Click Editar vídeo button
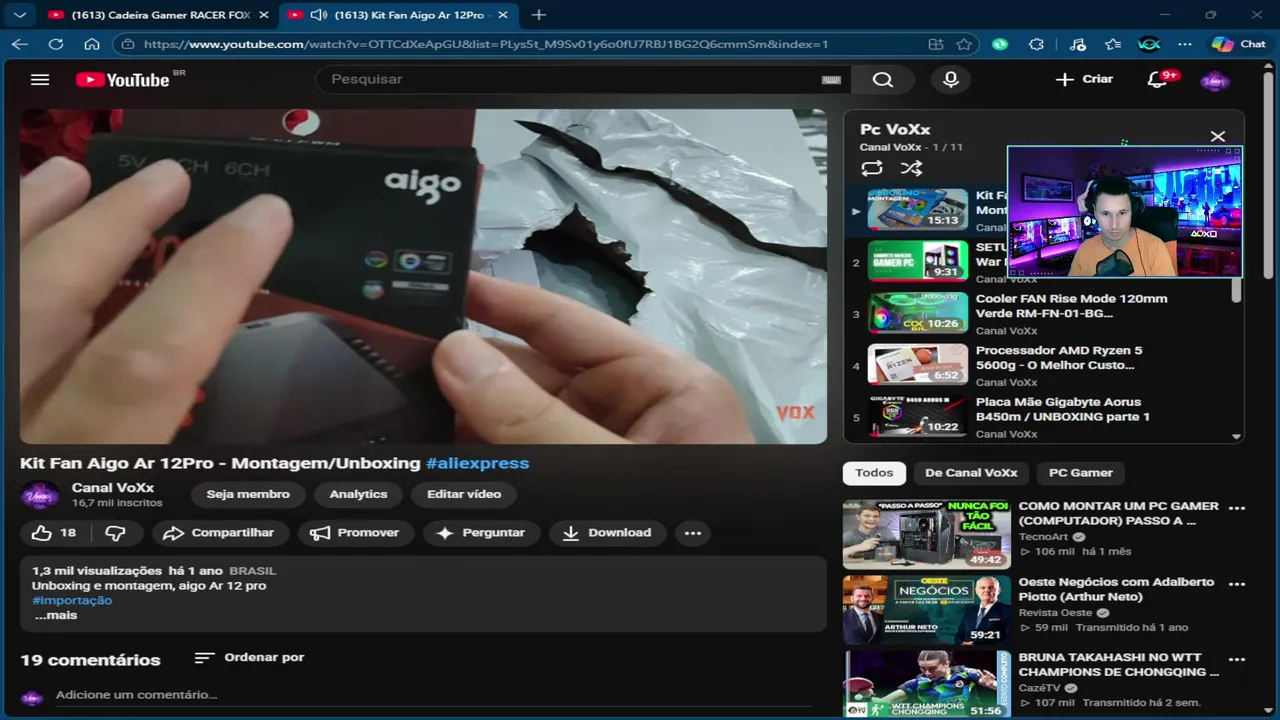 (464, 494)
